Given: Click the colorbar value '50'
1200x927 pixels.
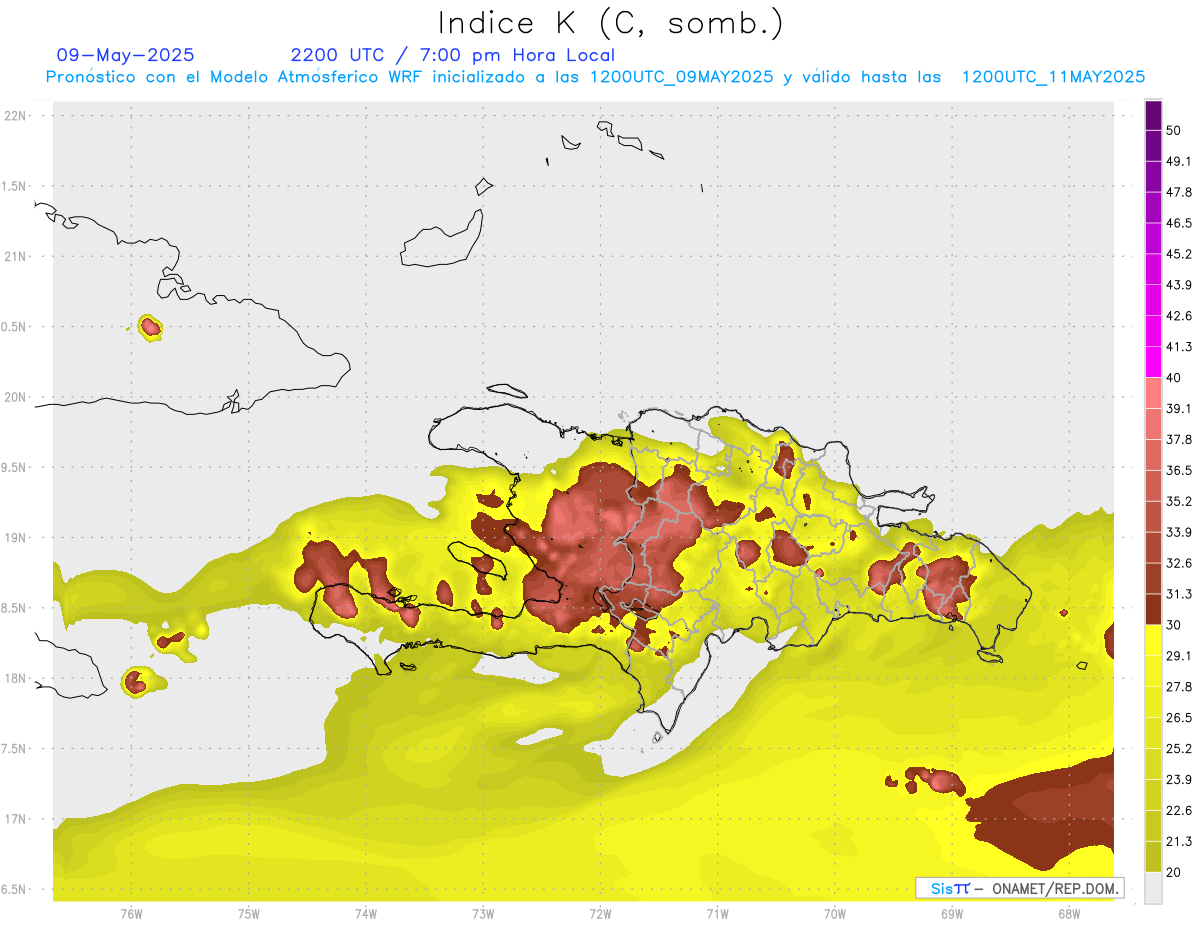Looking at the screenshot, I should point(1174,130).
